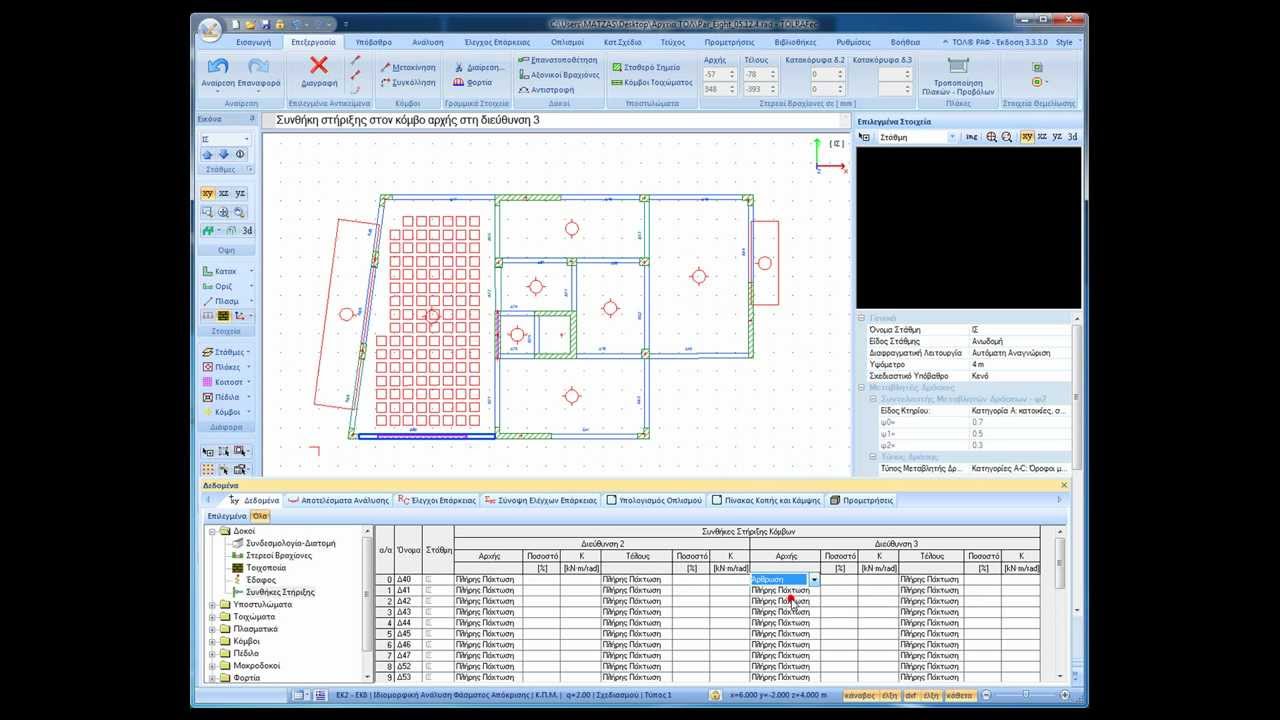Toggle dxf in status bar
The height and width of the screenshot is (720, 1280).
(x=911, y=695)
